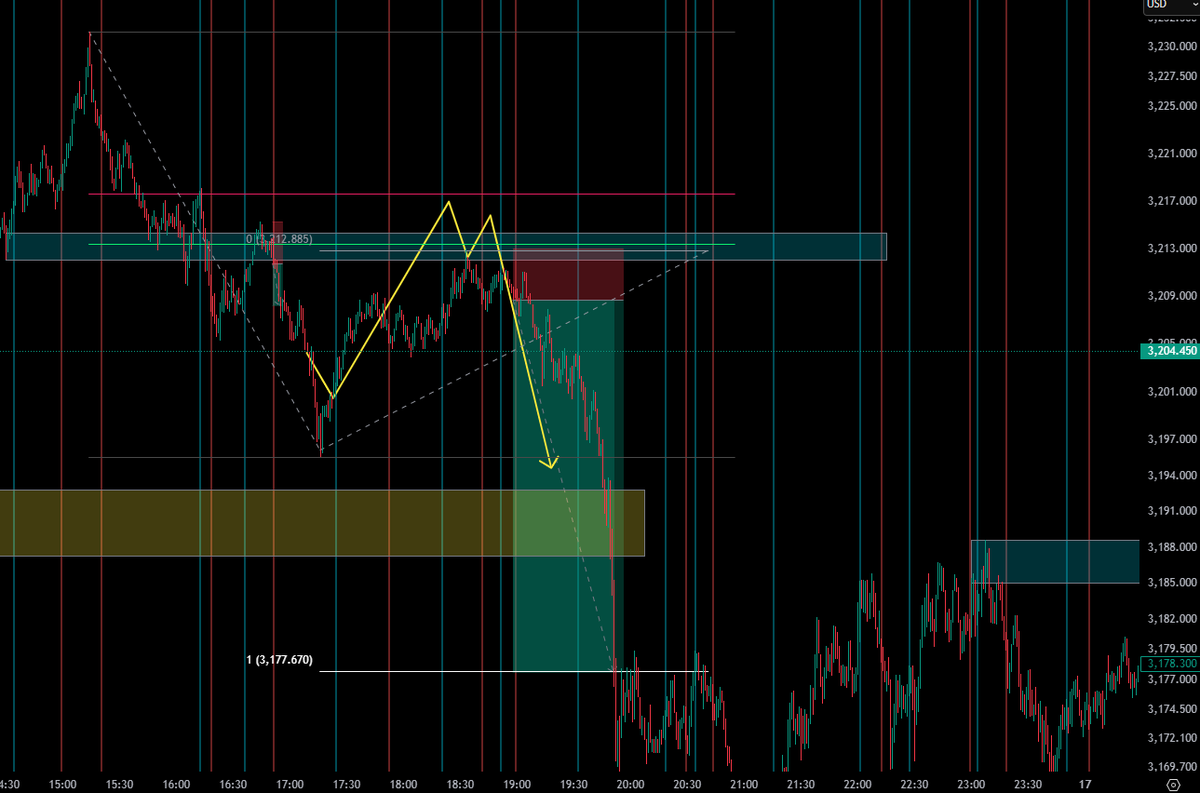Image resolution: width=1200 pixels, height=793 pixels.
Task: Click the 3,230.000 price axis label
Action: point(1172,47)
